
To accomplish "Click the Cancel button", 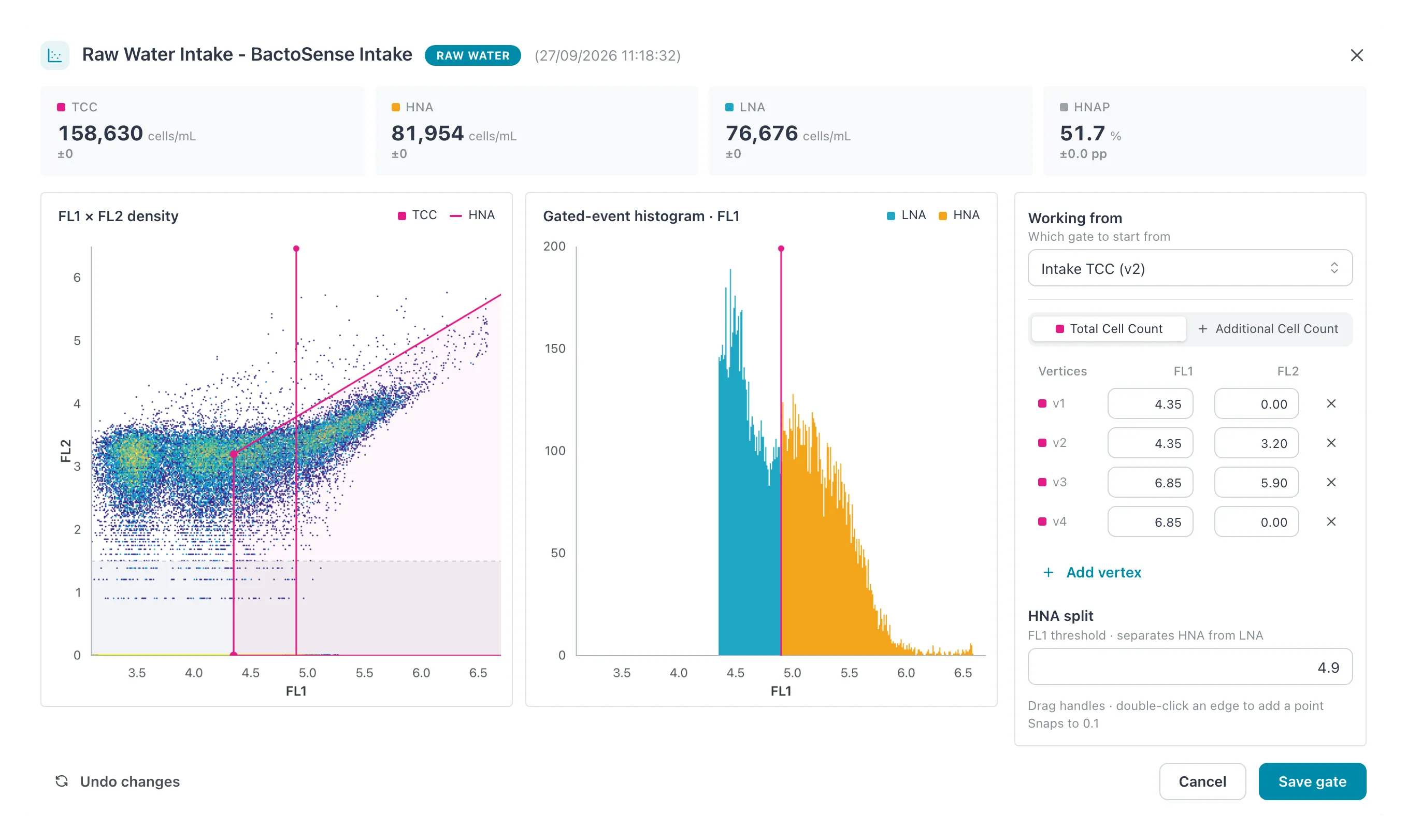I will click(1202, 781).
